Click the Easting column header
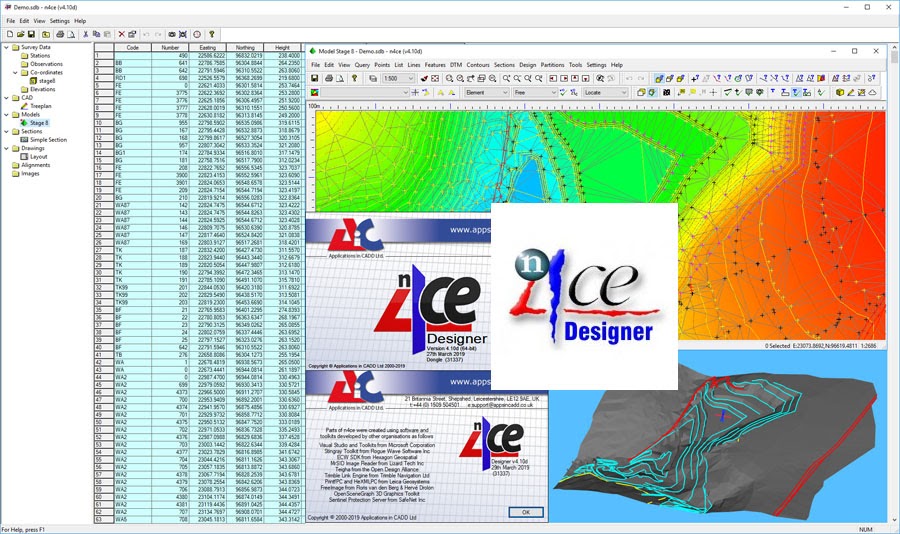The height and width of the screenshot is (534, 900). coord(208,48)
